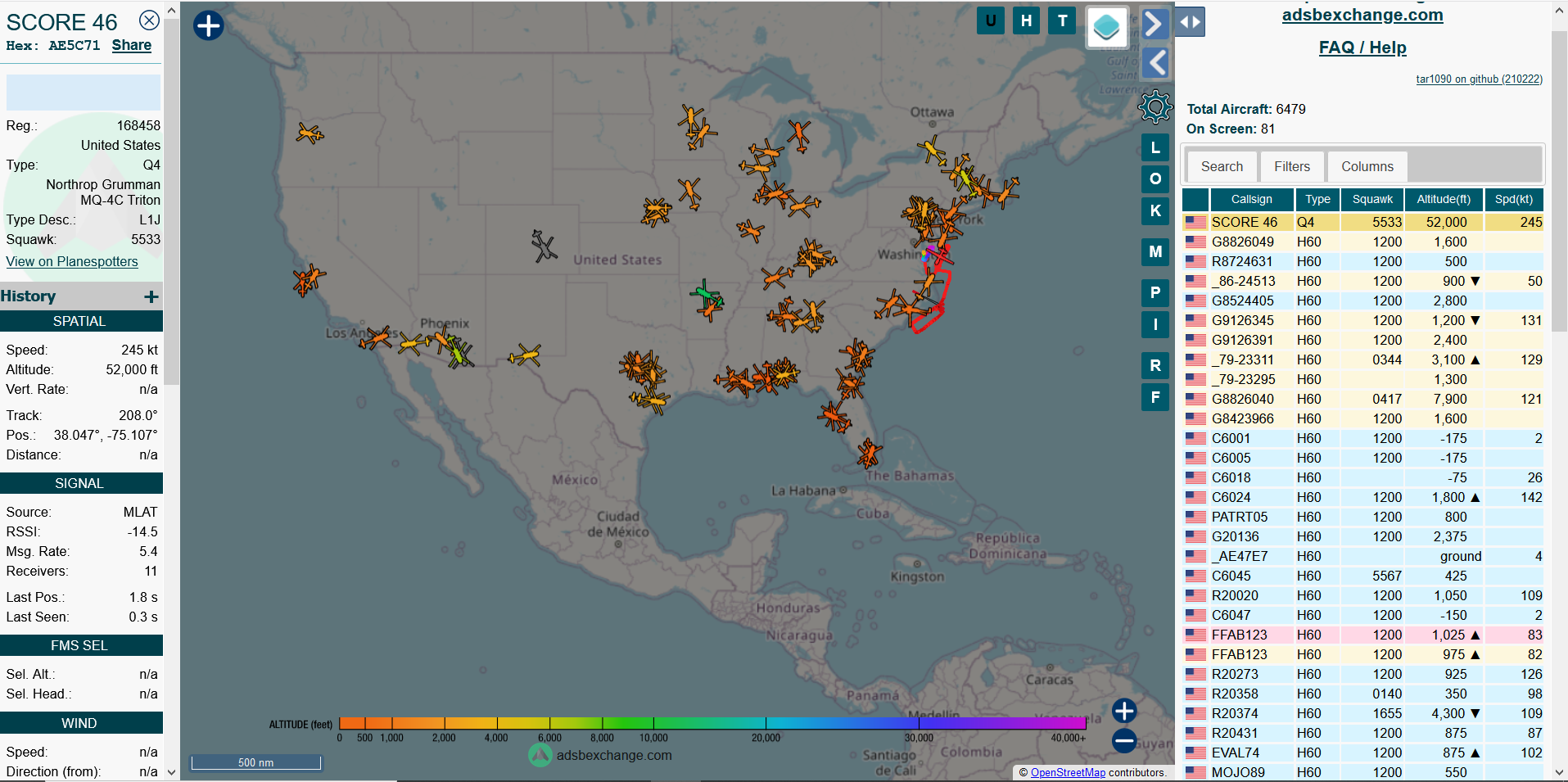Toggle the I map option button
The width and height of the screenshot is (1568, 782).
1155,324
